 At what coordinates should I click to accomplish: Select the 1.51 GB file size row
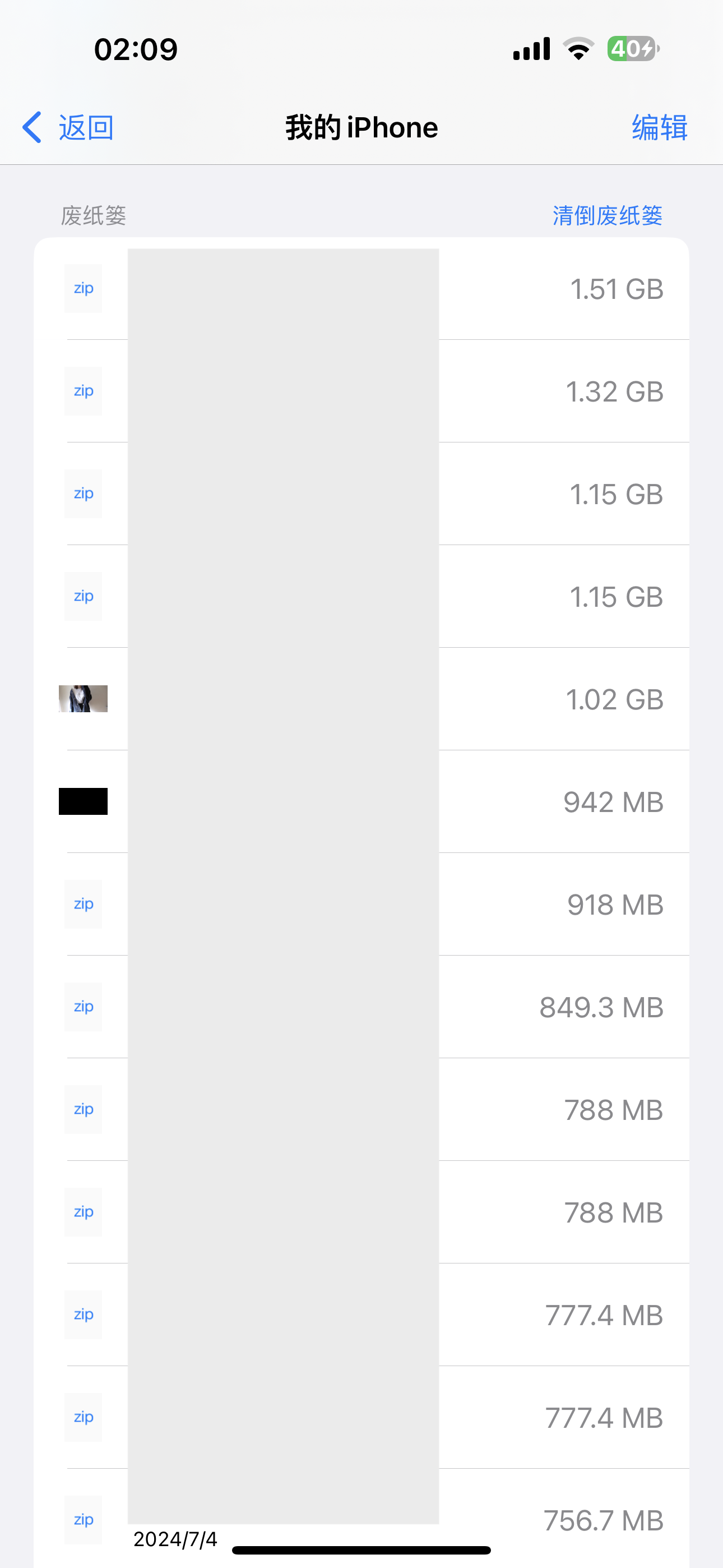(616, 289)
